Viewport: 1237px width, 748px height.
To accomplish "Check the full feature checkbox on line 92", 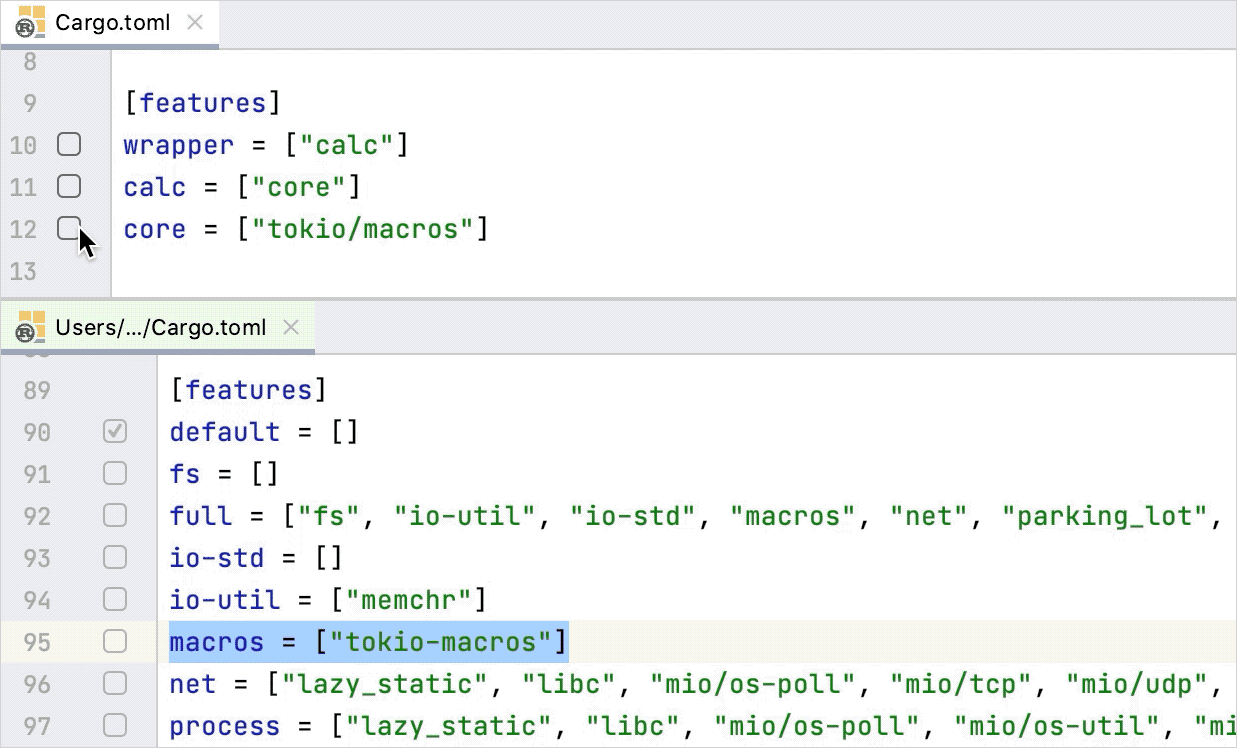I will 114,515.
